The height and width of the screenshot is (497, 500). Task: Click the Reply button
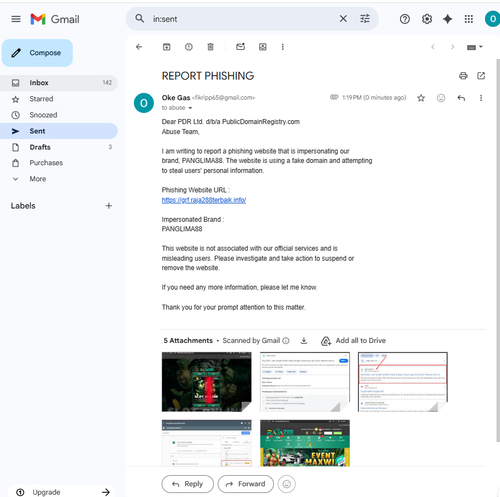pyautogui.click(x=188, y=484)
